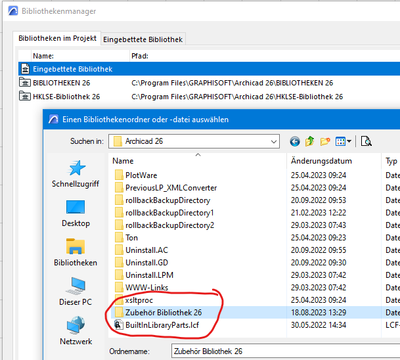Click the Archicad icon in file dialog title

53,119
